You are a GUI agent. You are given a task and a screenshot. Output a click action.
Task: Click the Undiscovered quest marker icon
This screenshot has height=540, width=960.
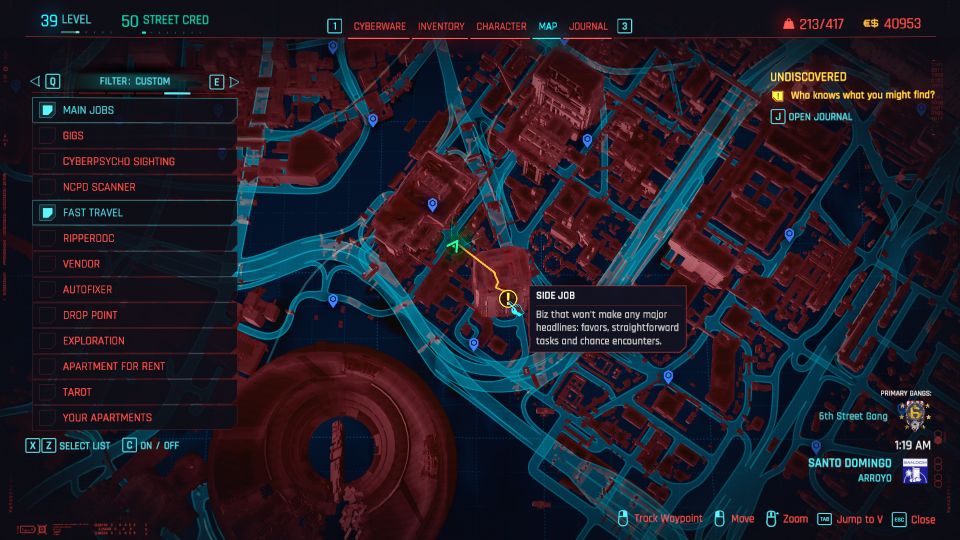pyautogui.click(x=778, y=96)
